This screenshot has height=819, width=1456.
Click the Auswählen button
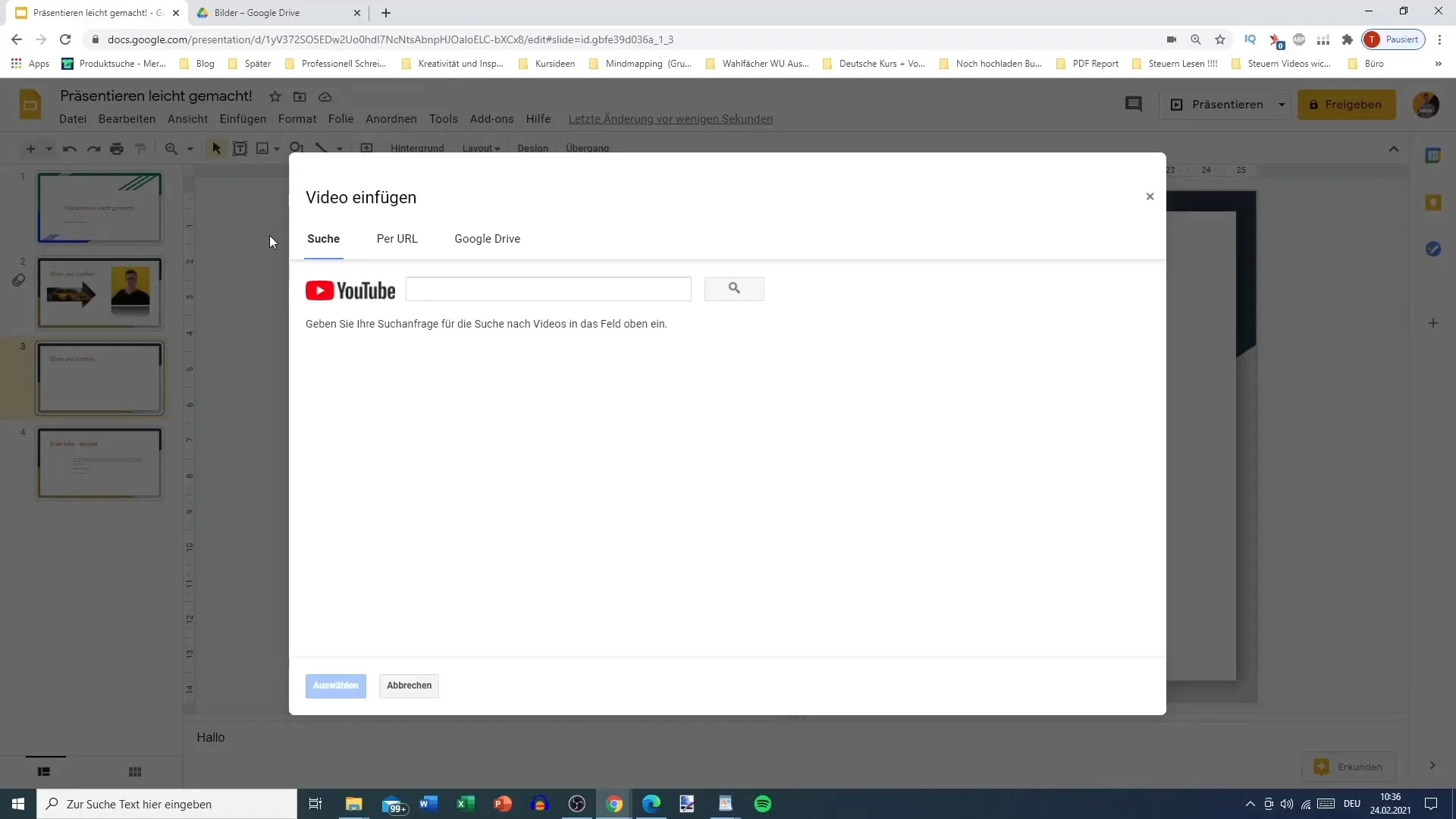335,686
